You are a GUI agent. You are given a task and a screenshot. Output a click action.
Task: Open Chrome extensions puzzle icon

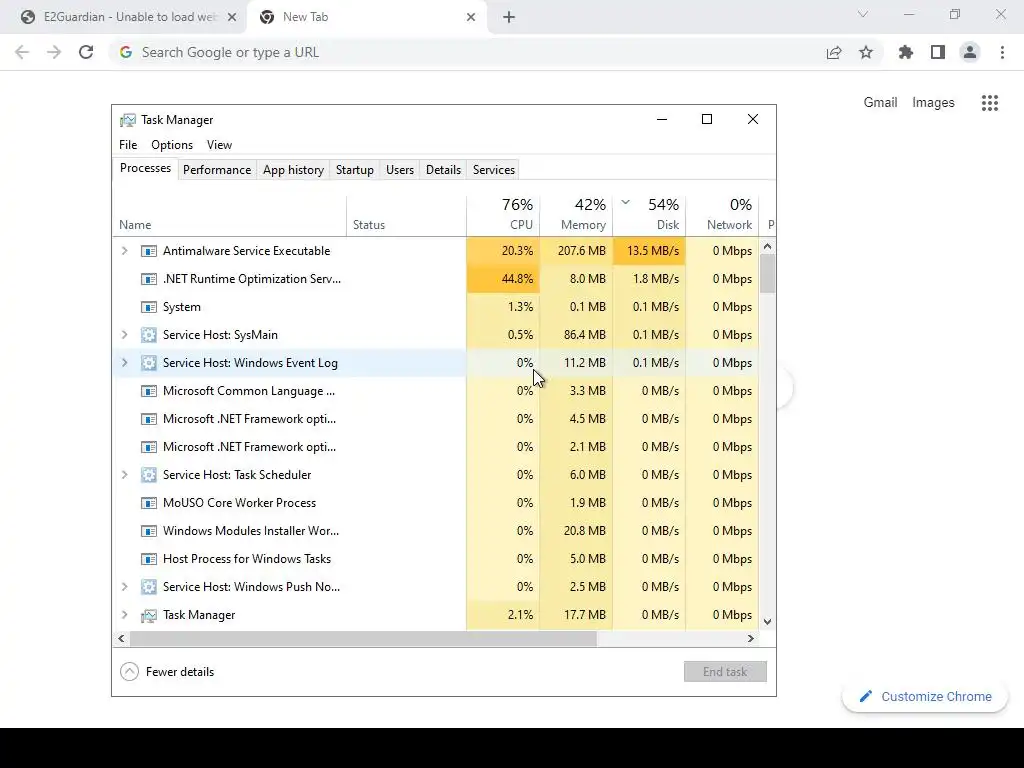click(x=906, y=52)
